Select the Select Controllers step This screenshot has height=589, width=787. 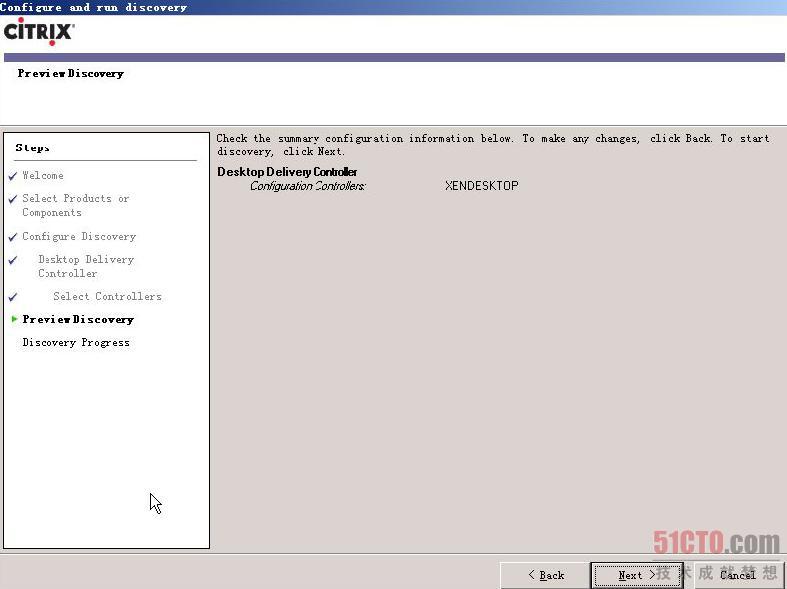coord(107,297)
